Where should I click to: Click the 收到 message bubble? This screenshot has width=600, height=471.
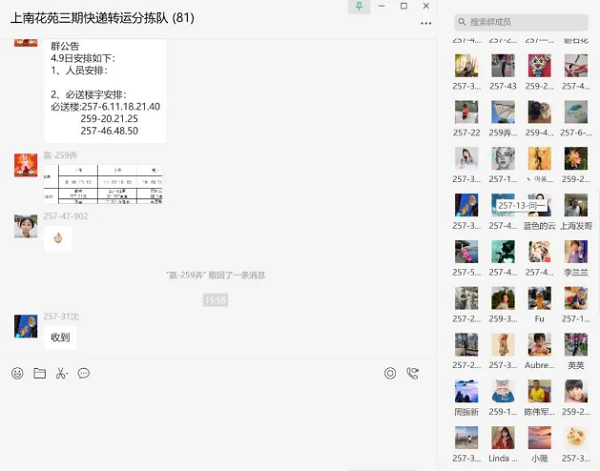click(60, 338)
